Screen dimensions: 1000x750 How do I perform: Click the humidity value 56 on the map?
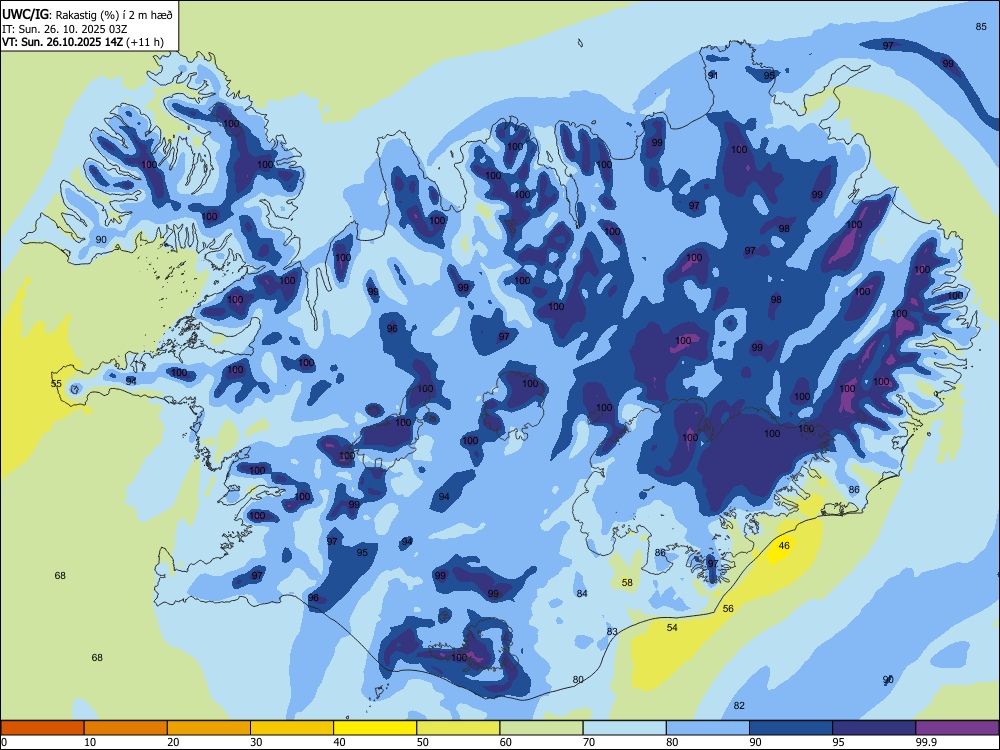tap(728, 608)
